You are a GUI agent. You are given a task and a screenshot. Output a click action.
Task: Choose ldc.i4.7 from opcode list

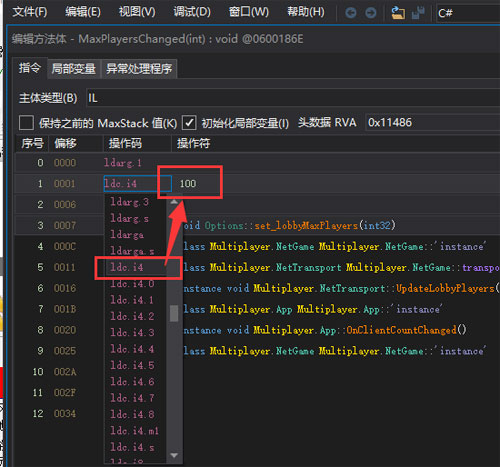tap(132, 398)
